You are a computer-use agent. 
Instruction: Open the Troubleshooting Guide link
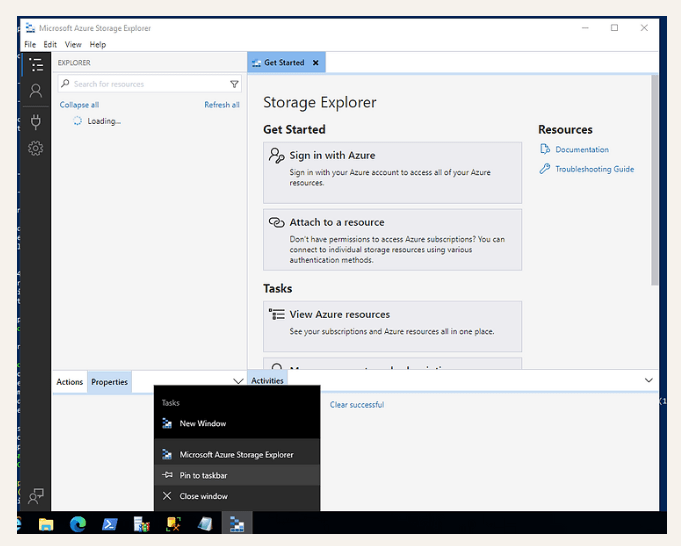595,169
